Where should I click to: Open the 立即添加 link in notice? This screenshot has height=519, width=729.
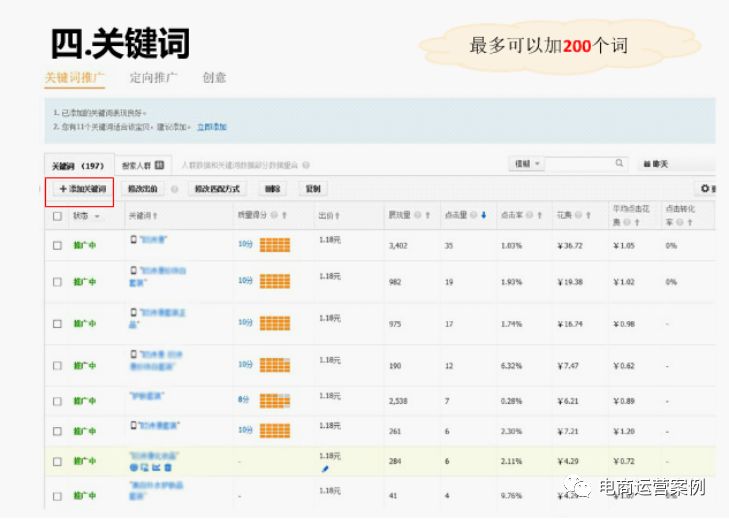212,127
